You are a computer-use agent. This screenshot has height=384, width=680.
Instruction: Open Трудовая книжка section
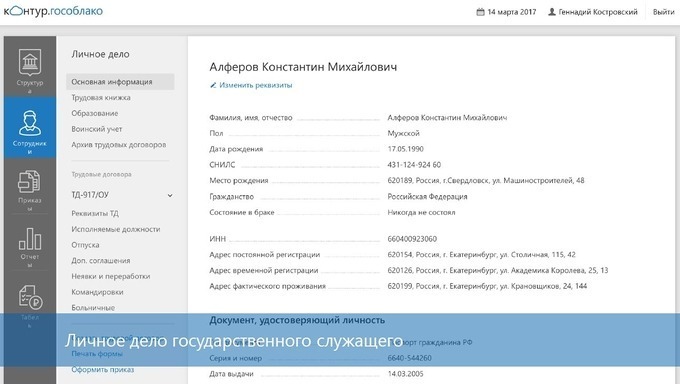pos(101,98)
